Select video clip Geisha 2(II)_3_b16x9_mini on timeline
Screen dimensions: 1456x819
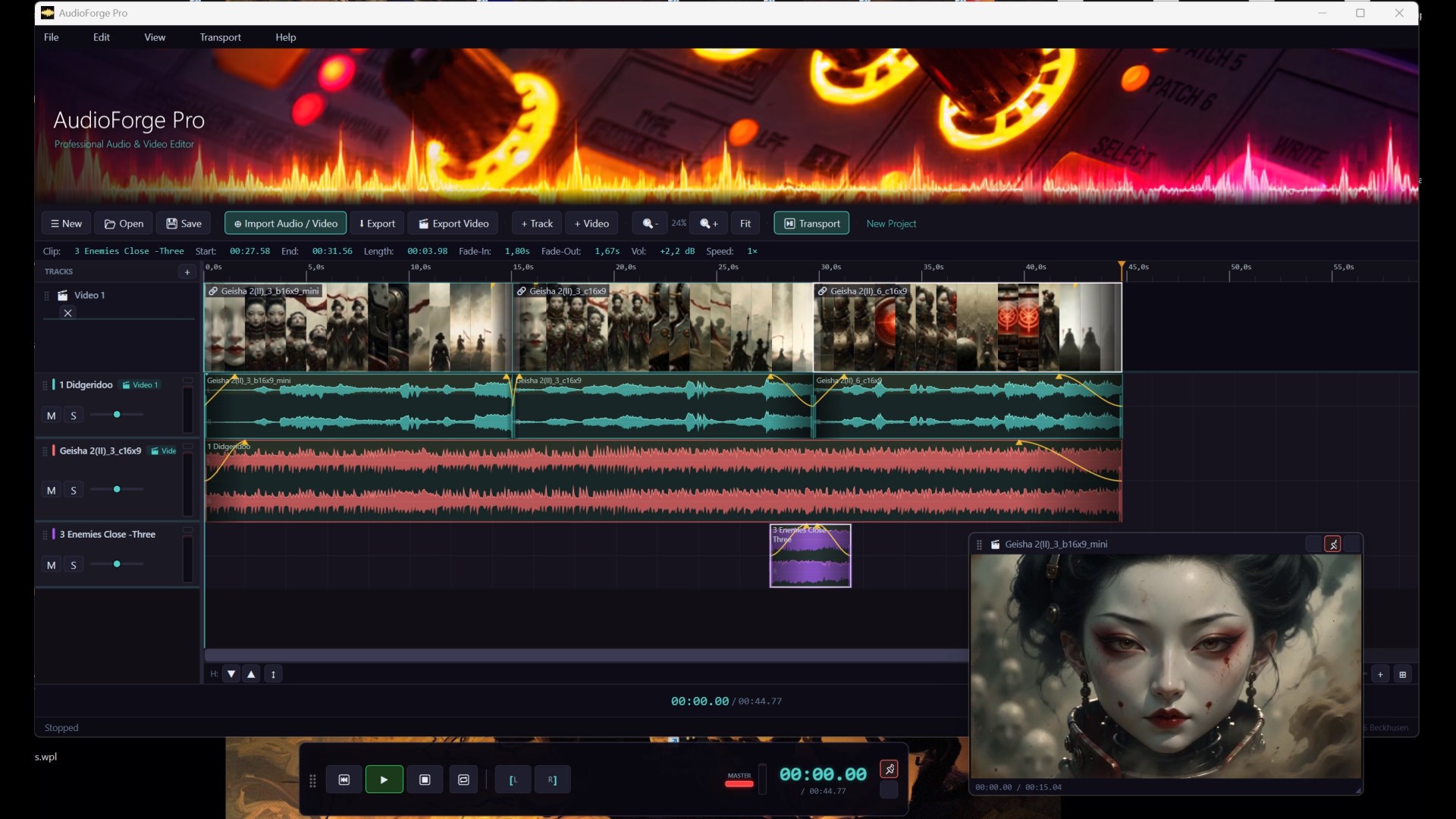(x=358, y=328)
